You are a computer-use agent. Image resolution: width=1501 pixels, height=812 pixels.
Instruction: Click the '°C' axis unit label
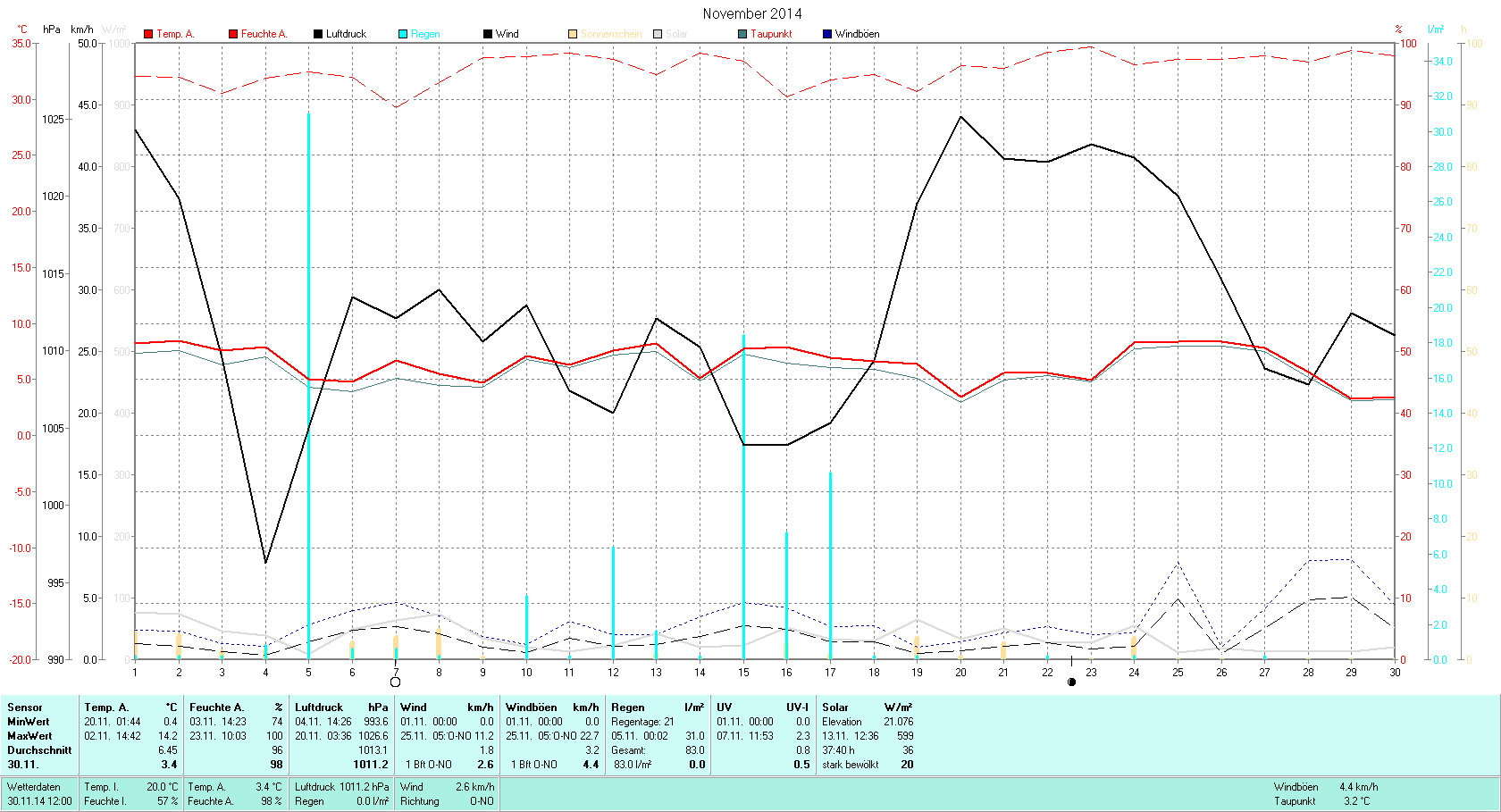[22, 29]
